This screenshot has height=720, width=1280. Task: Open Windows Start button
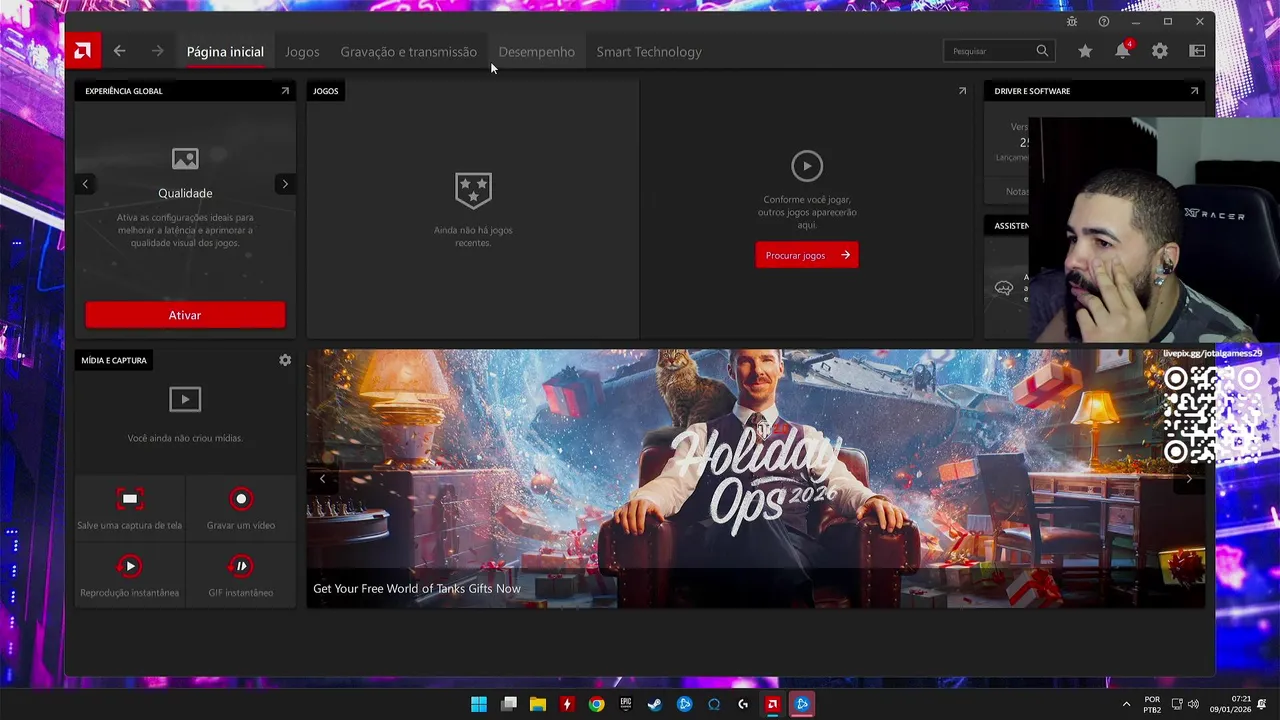[479, 704]
